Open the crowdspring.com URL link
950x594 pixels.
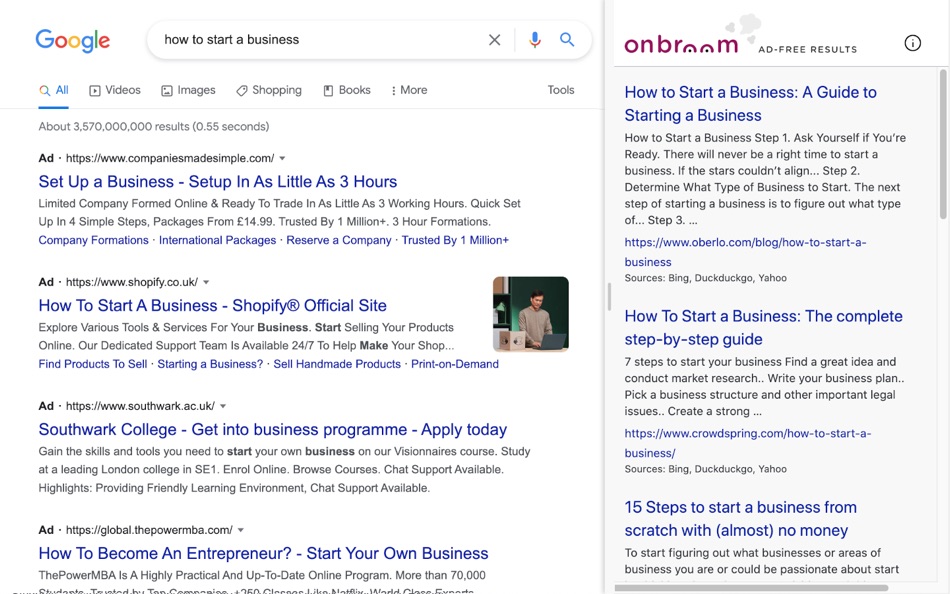748,443
